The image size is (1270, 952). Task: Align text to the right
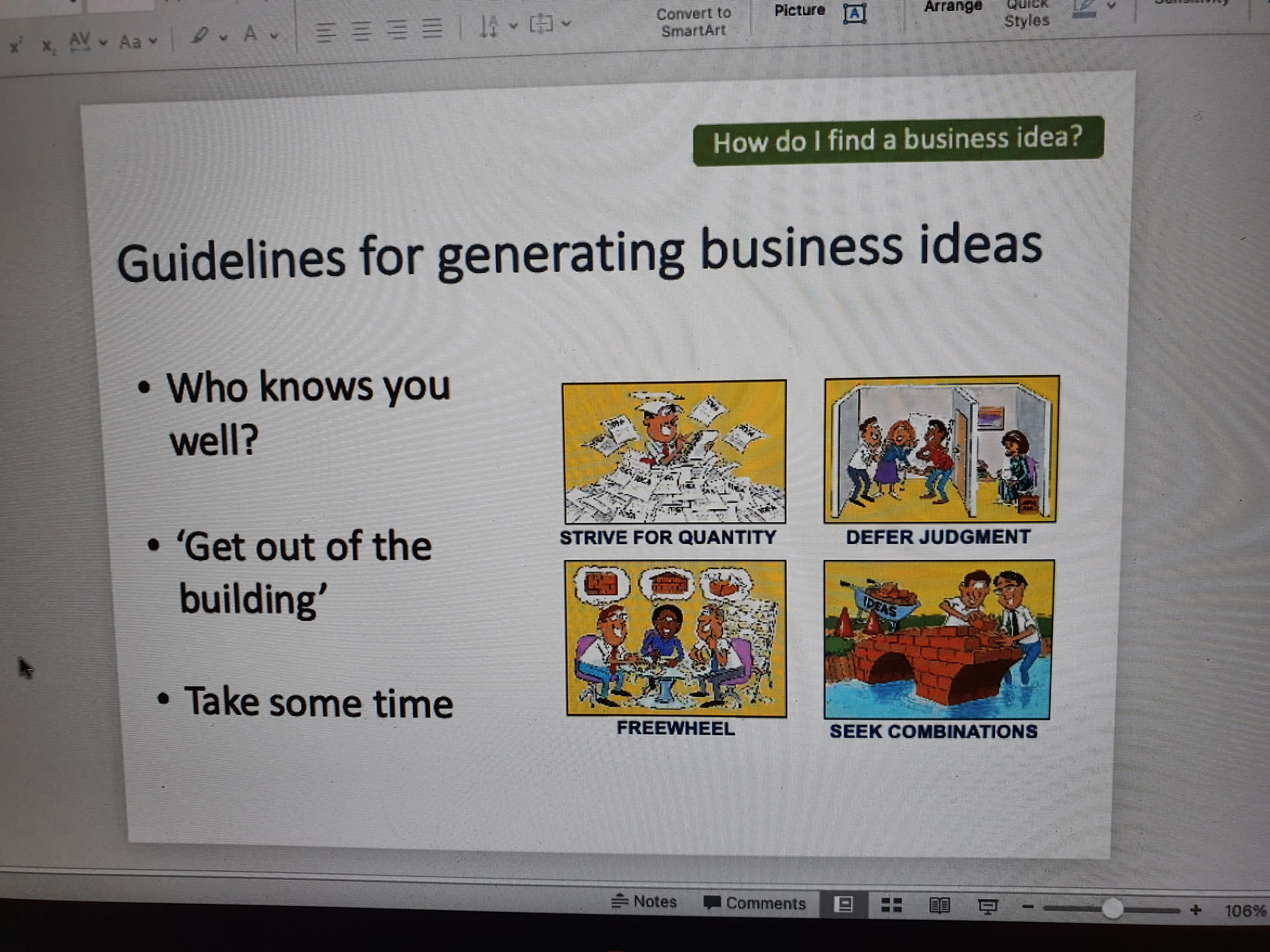[397, 30]
